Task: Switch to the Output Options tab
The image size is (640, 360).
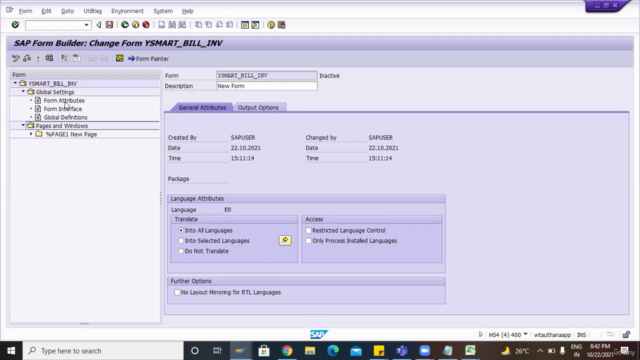Action: (258, 107)
